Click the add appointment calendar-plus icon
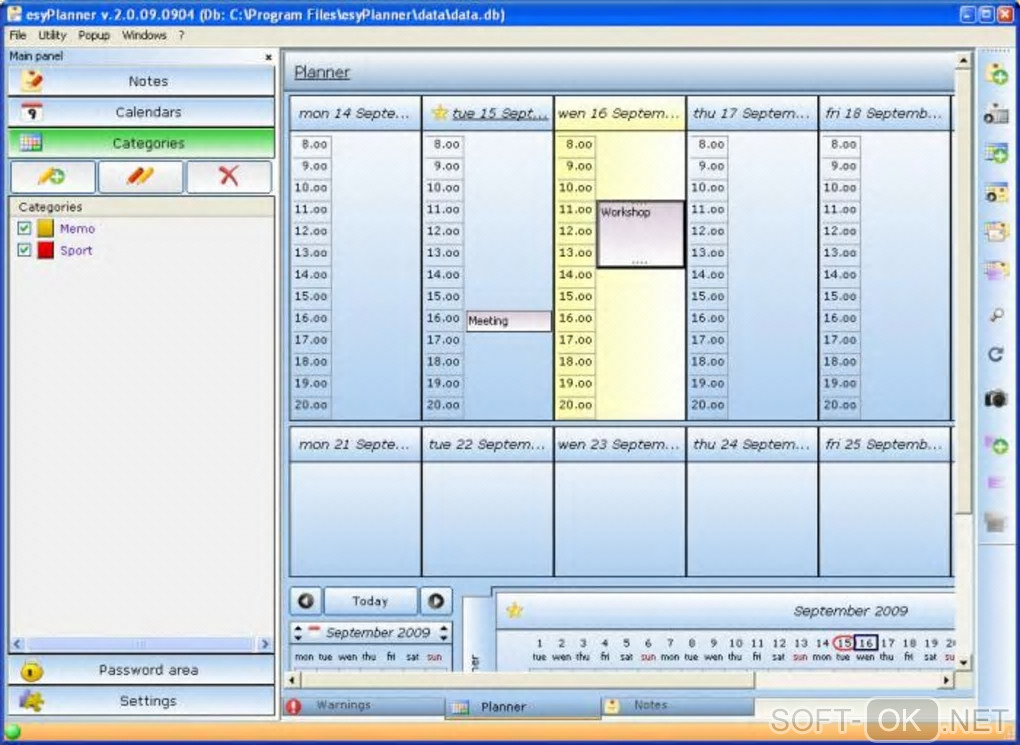 pos(996,154)
